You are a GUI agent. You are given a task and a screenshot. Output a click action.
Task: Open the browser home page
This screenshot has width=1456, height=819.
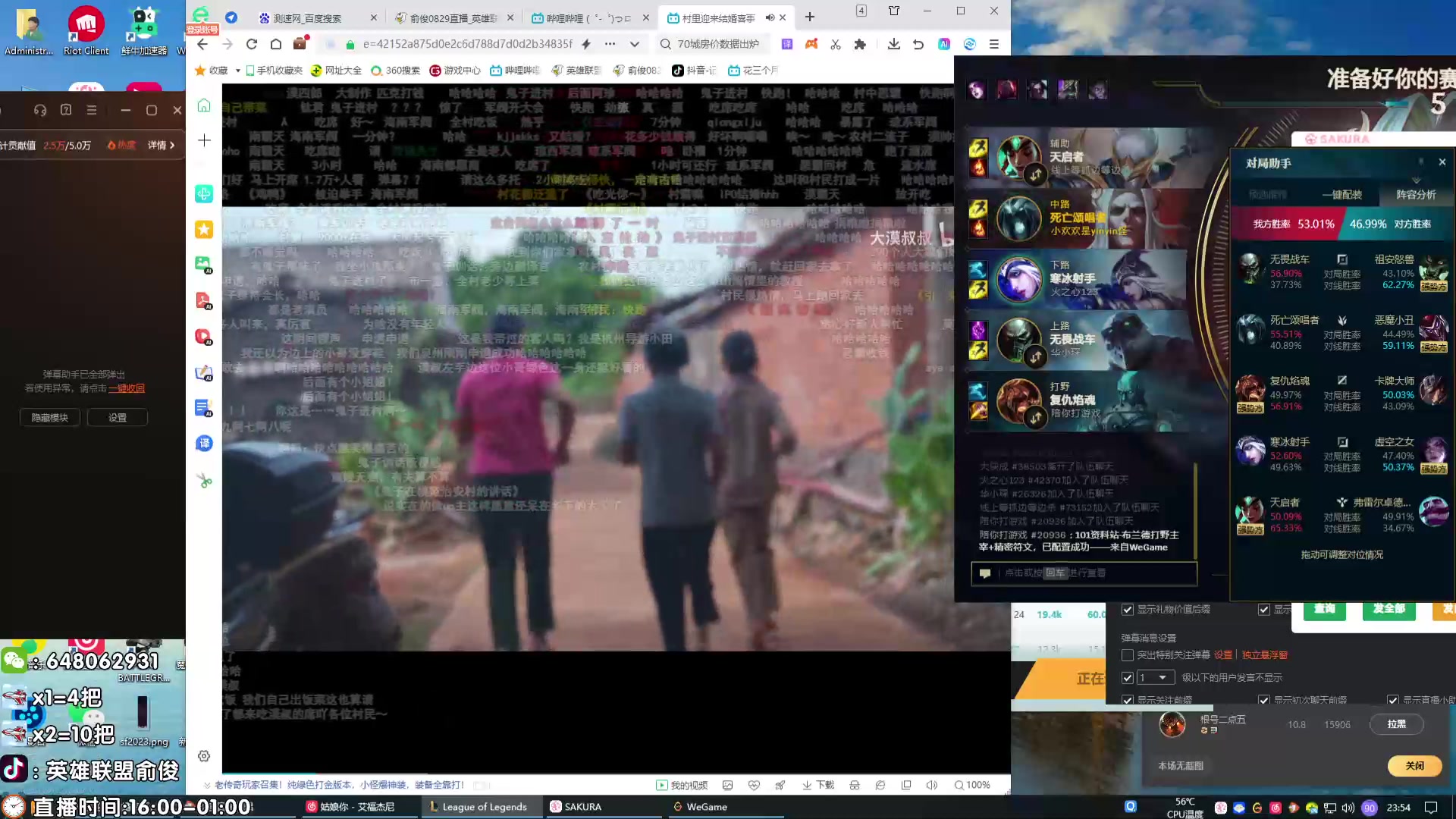[276, 44]
